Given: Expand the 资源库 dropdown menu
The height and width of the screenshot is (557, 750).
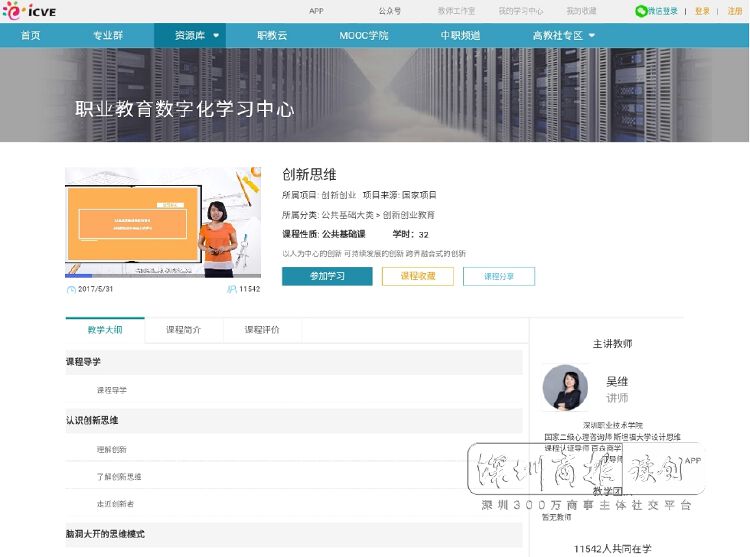Looking at the screenshot, I should point(189,35).
